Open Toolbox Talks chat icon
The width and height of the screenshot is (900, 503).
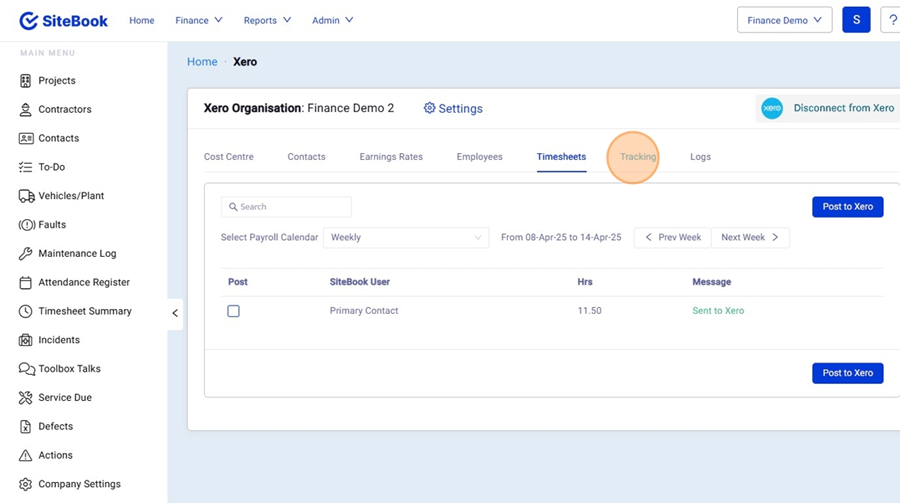tap(26, 369)
